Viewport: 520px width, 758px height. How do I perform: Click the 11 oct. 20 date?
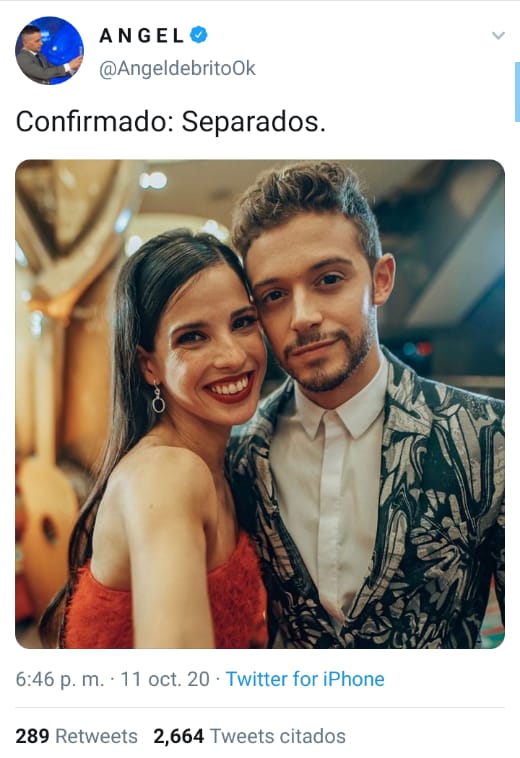(165, 679)
